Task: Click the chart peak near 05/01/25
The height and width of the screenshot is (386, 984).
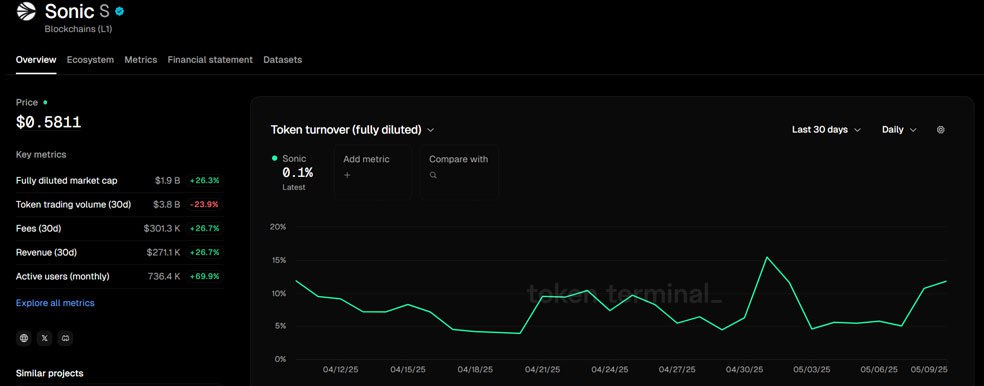Action: tap(767, 257)
